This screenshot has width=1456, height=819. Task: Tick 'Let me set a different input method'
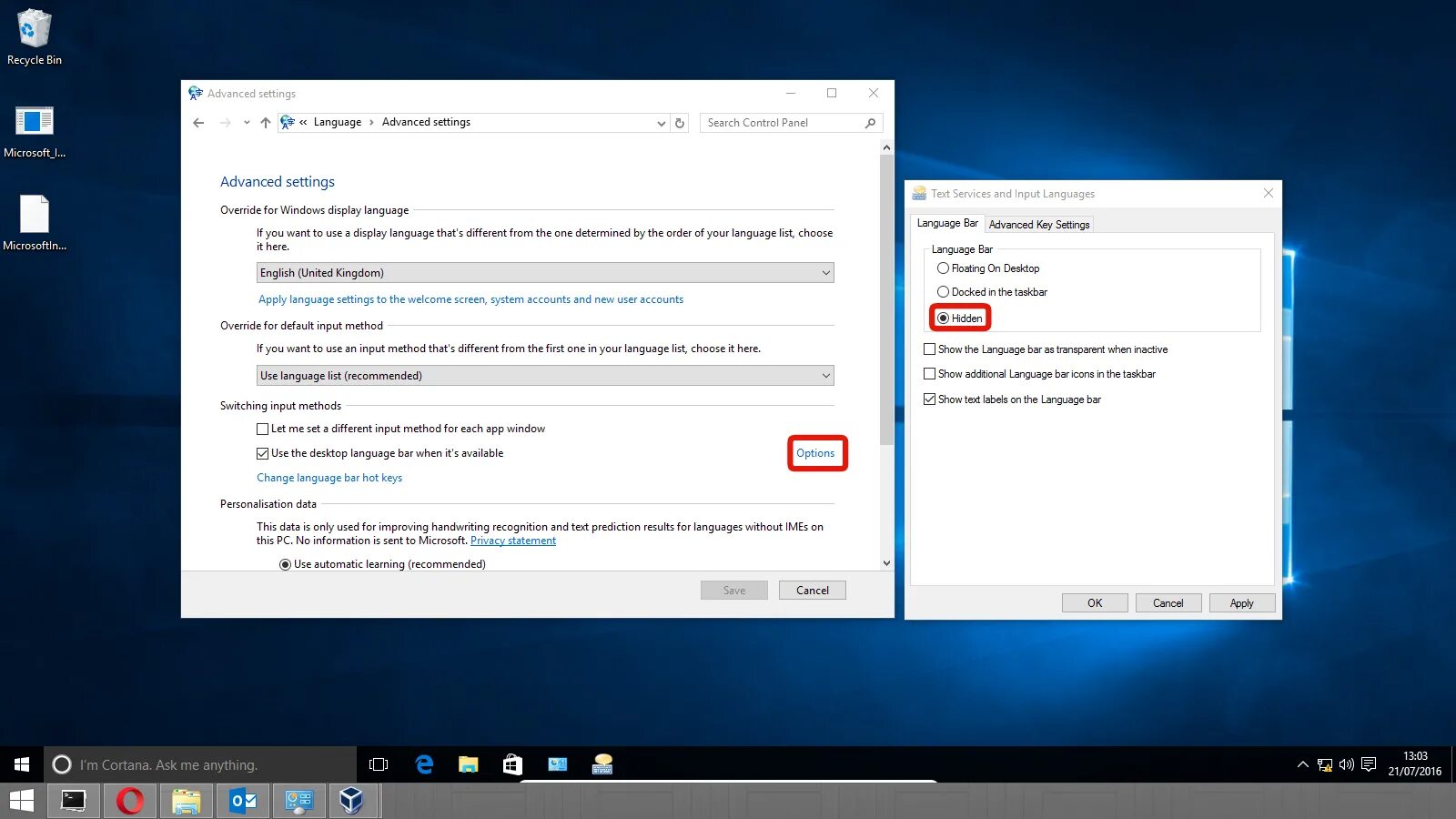tap(263, 429)
